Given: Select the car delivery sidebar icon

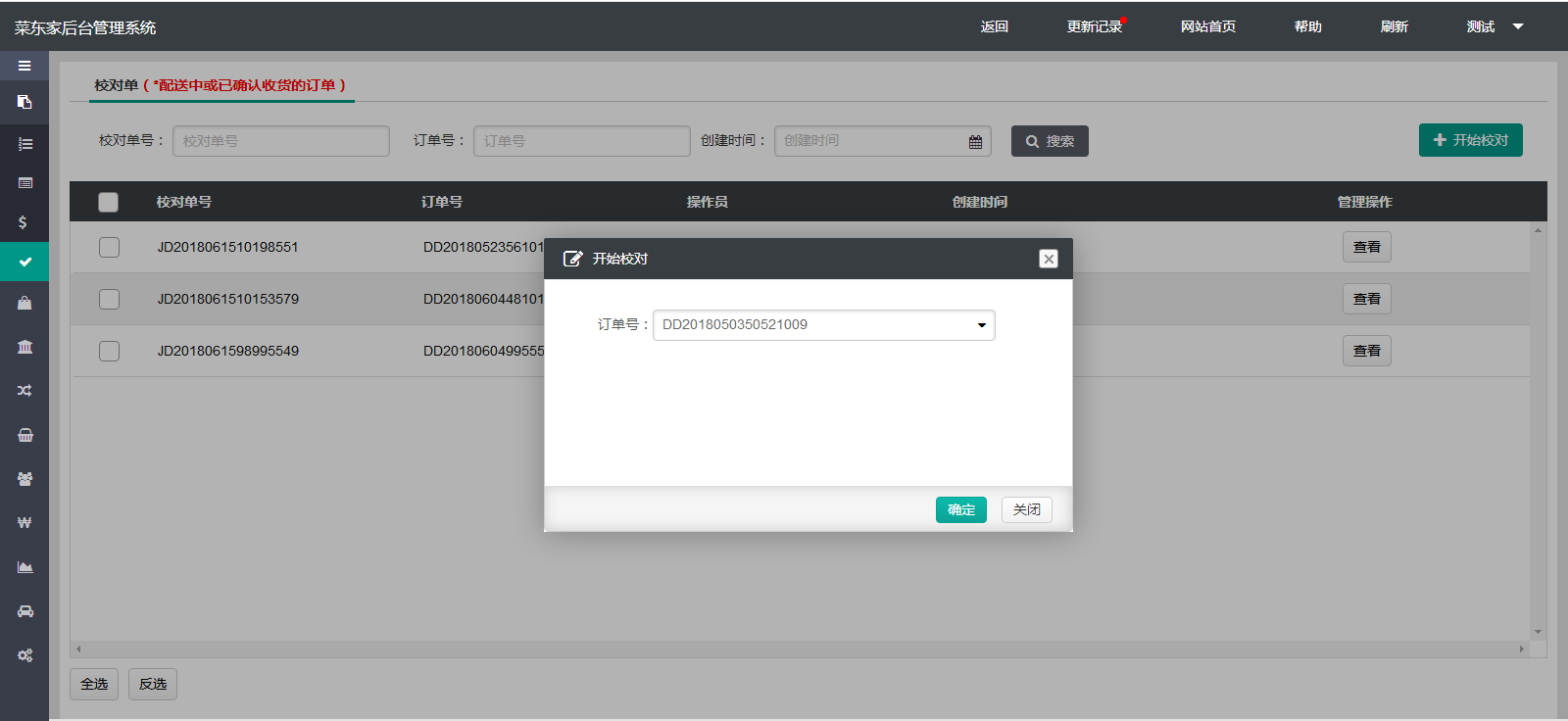Looking at the screenshot, I should 24,611.
